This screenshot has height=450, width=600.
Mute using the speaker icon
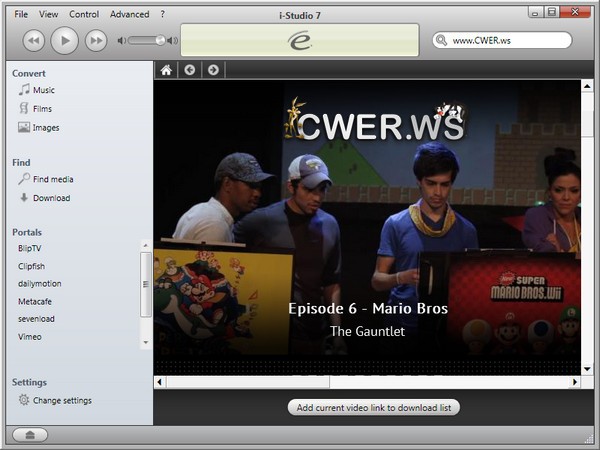121,40
